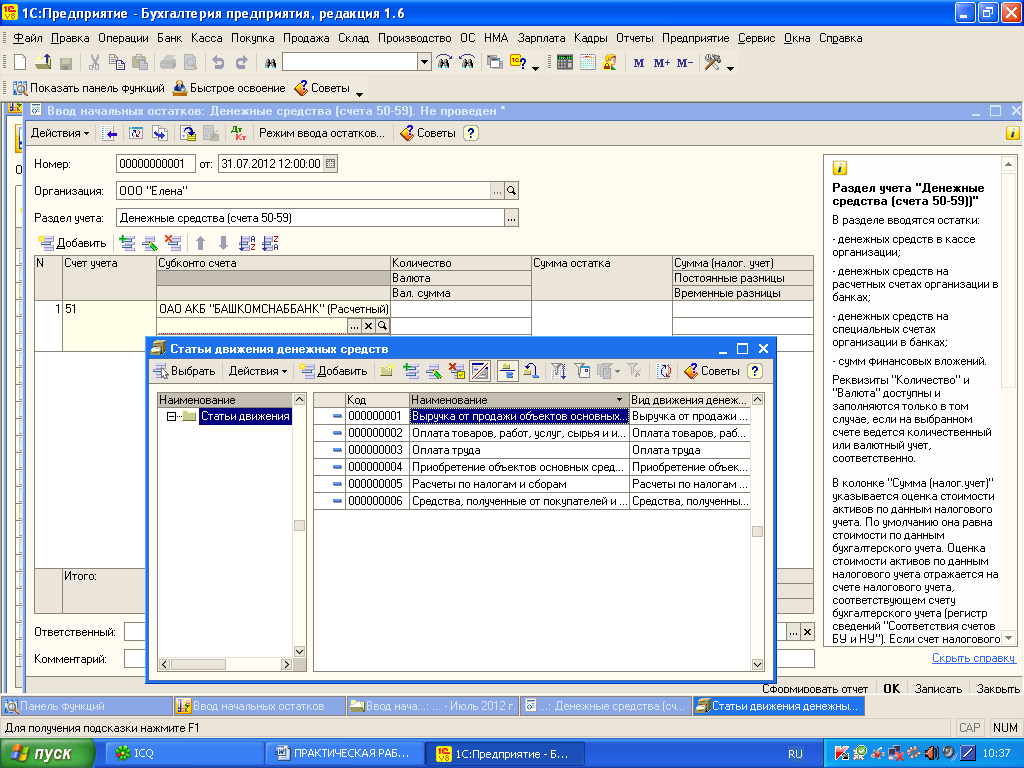1024x768 pixels.
Task: Click the Windows пуск start button
Action: (47, 754)
